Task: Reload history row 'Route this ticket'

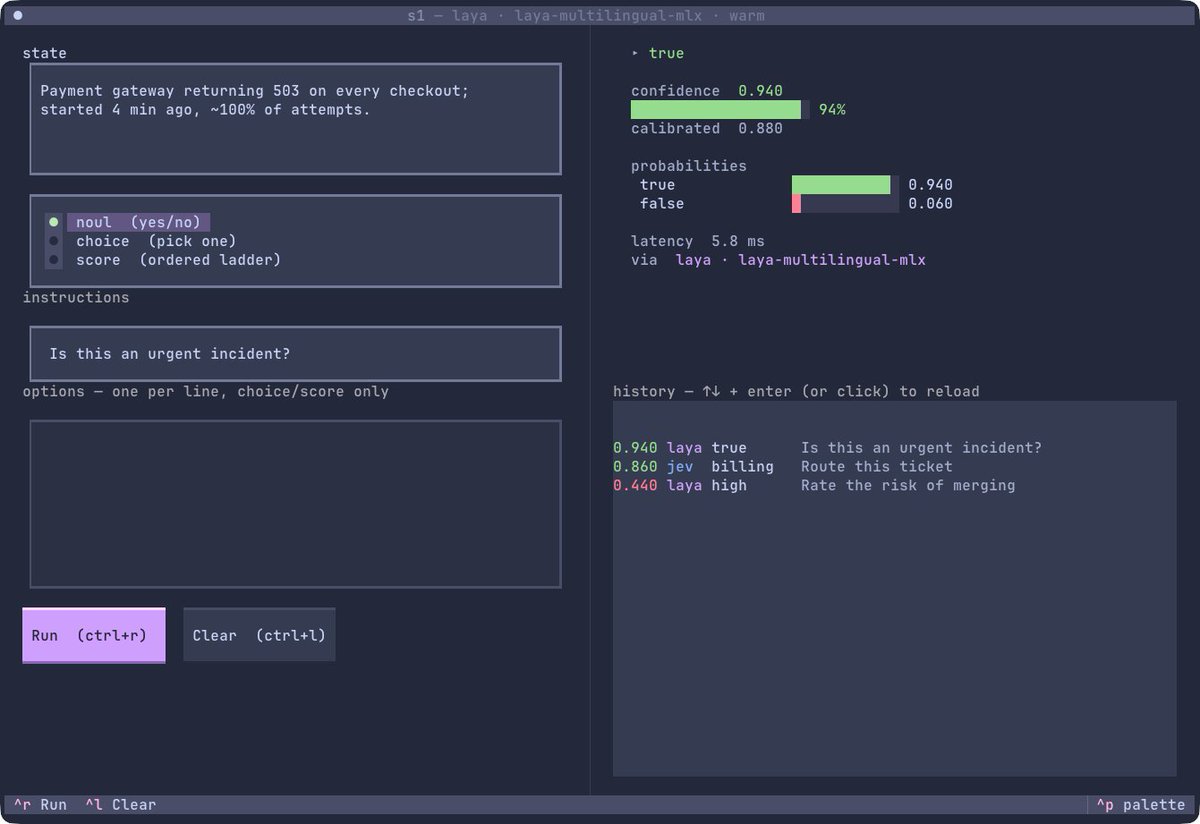Action: [894, 467]
